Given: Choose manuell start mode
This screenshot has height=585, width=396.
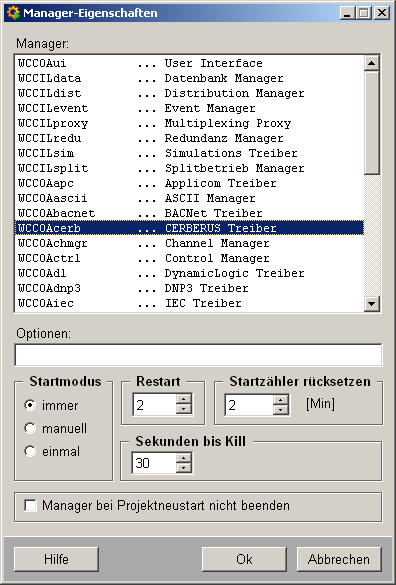Looking at the screenshot, I should pyautogui.click(x=30, y=428).
